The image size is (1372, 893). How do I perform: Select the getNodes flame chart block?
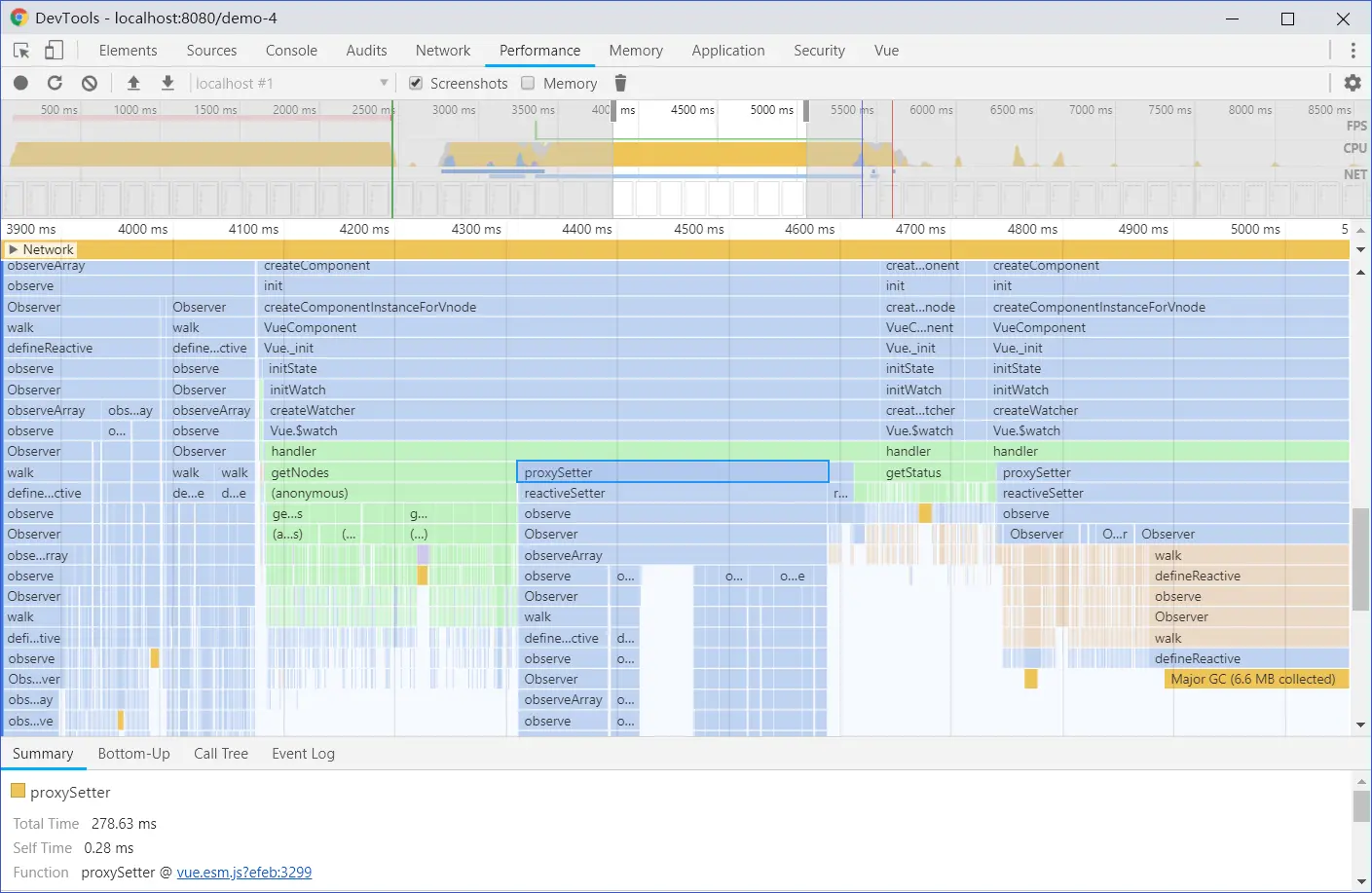click(389, 472)
